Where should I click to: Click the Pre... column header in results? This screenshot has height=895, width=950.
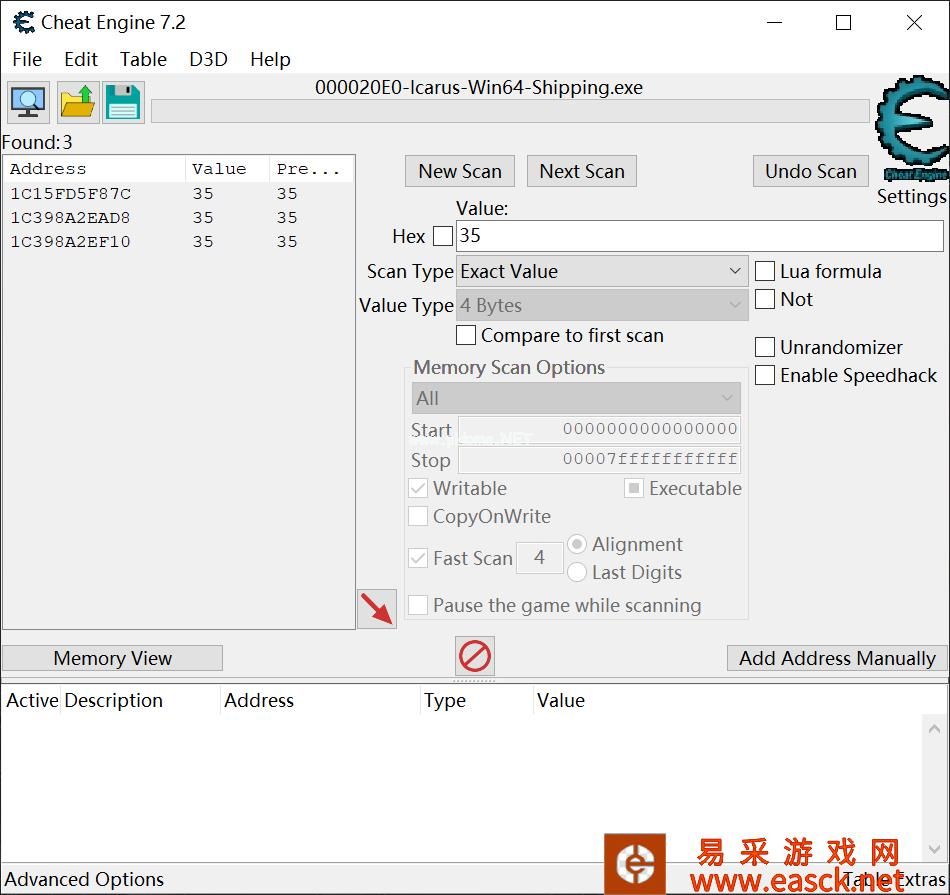(311, 169)
